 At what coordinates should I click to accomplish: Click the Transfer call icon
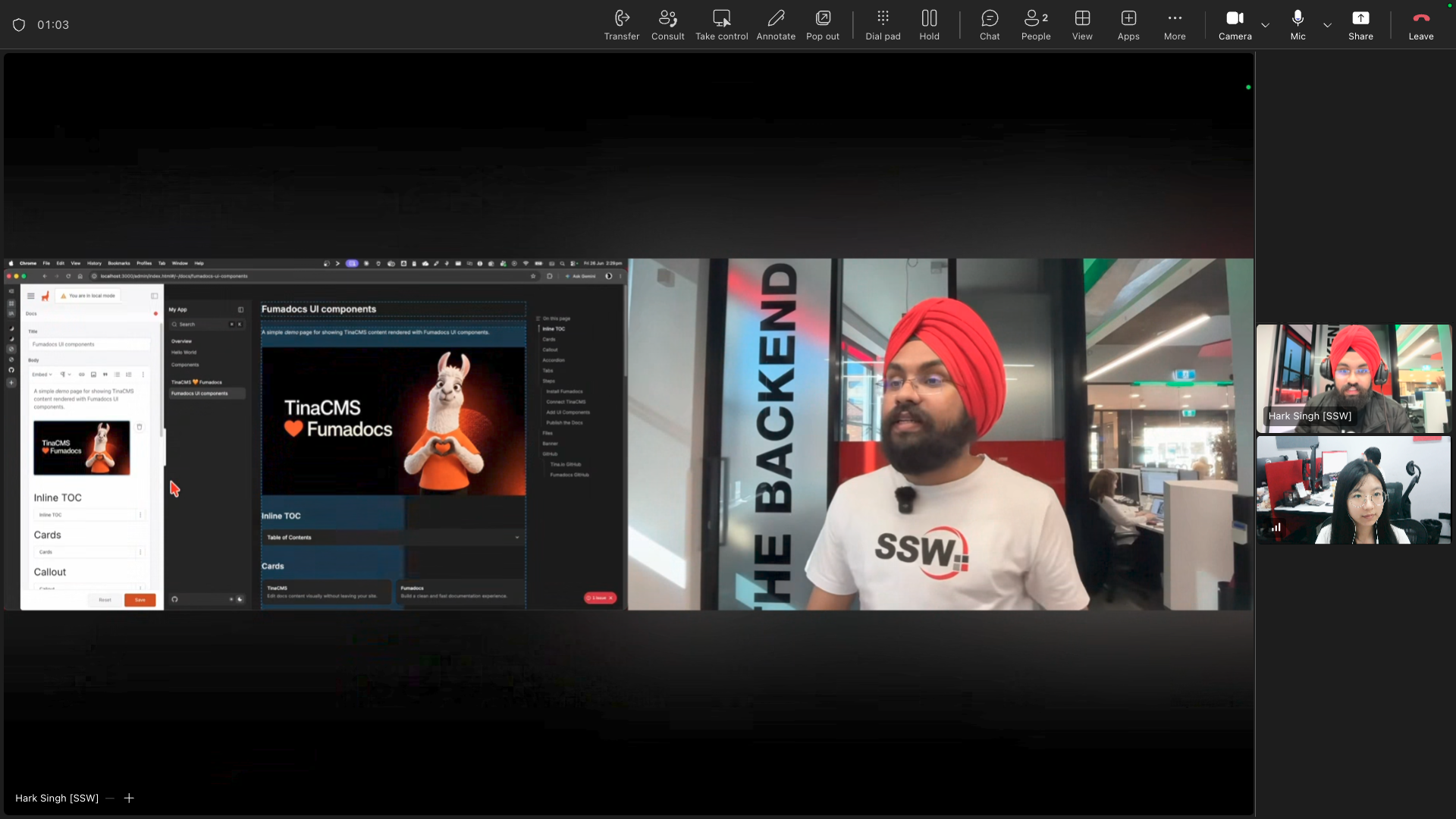(x=622, y=25)
